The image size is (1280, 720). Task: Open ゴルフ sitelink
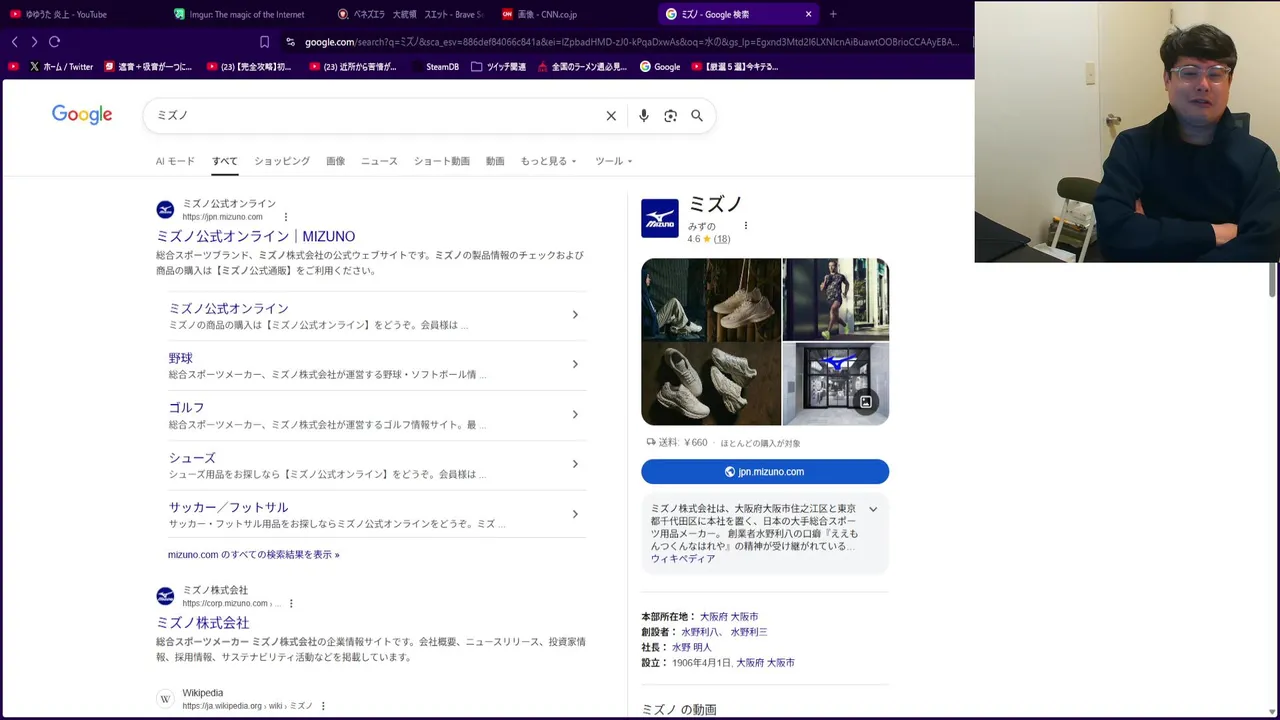pos(186,408)
